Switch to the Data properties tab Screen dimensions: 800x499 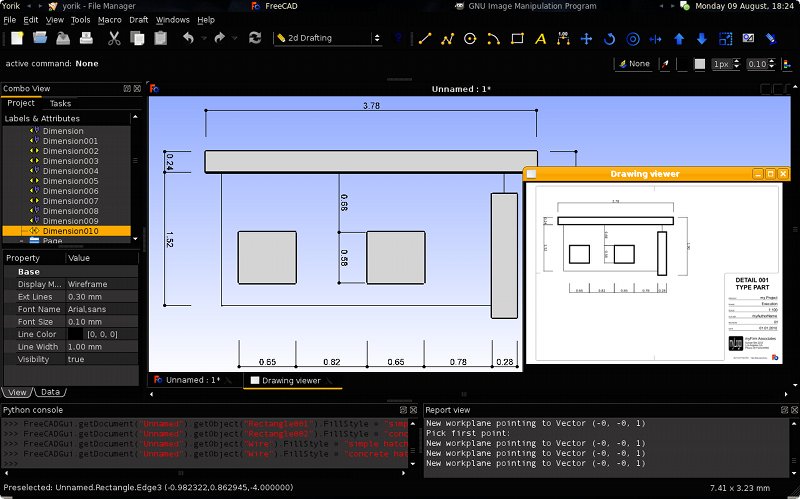coord(50,392)
